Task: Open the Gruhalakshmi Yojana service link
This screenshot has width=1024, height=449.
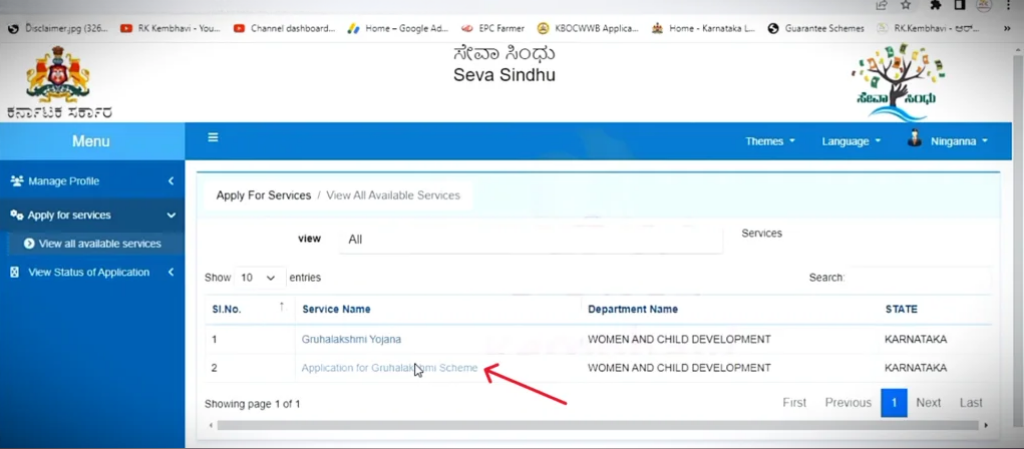Action: click(351, 339)
